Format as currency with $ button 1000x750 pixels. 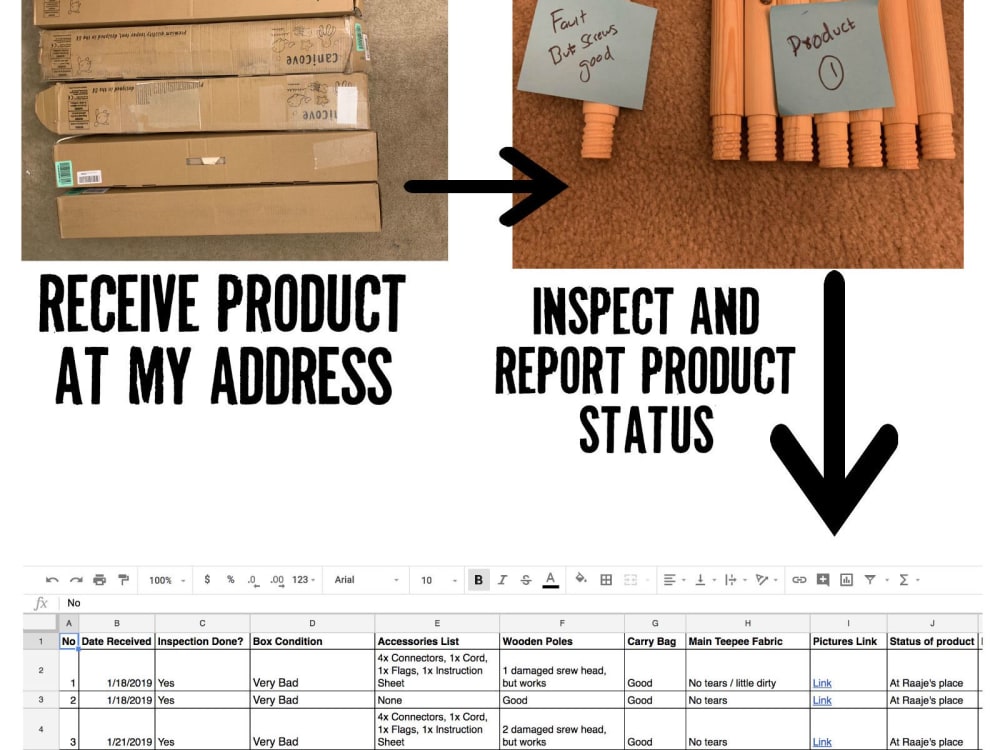coord(207,580)
